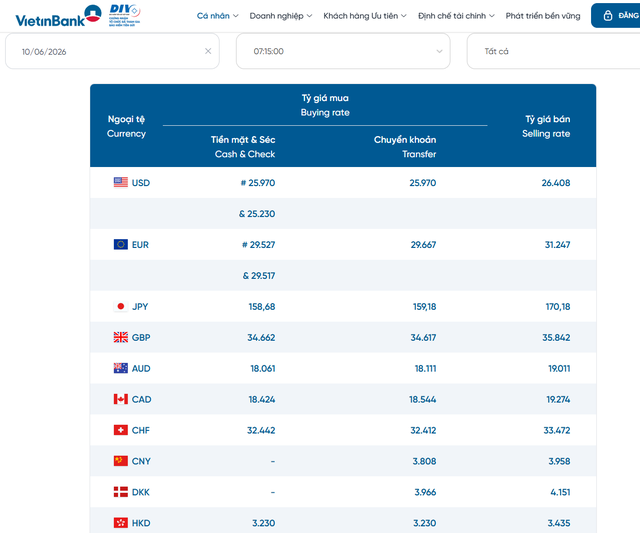
Task: Expand chevron next to Khách hàng Ưu tiên
Action: click(x=404, y=16)
